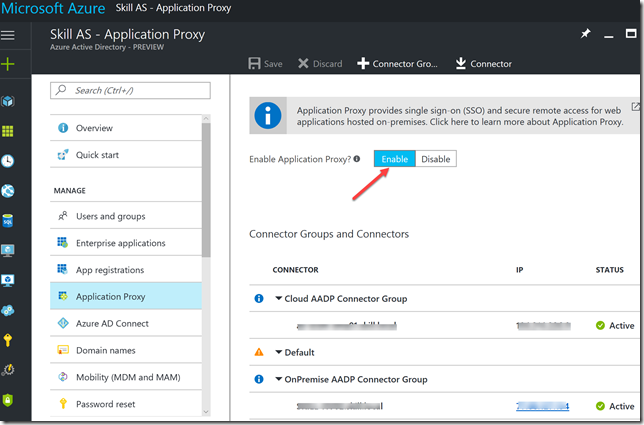Open the external link icon in info banner
Image resolution: width=644 pixels, height=425 pixels.
[x=636, y=107]
